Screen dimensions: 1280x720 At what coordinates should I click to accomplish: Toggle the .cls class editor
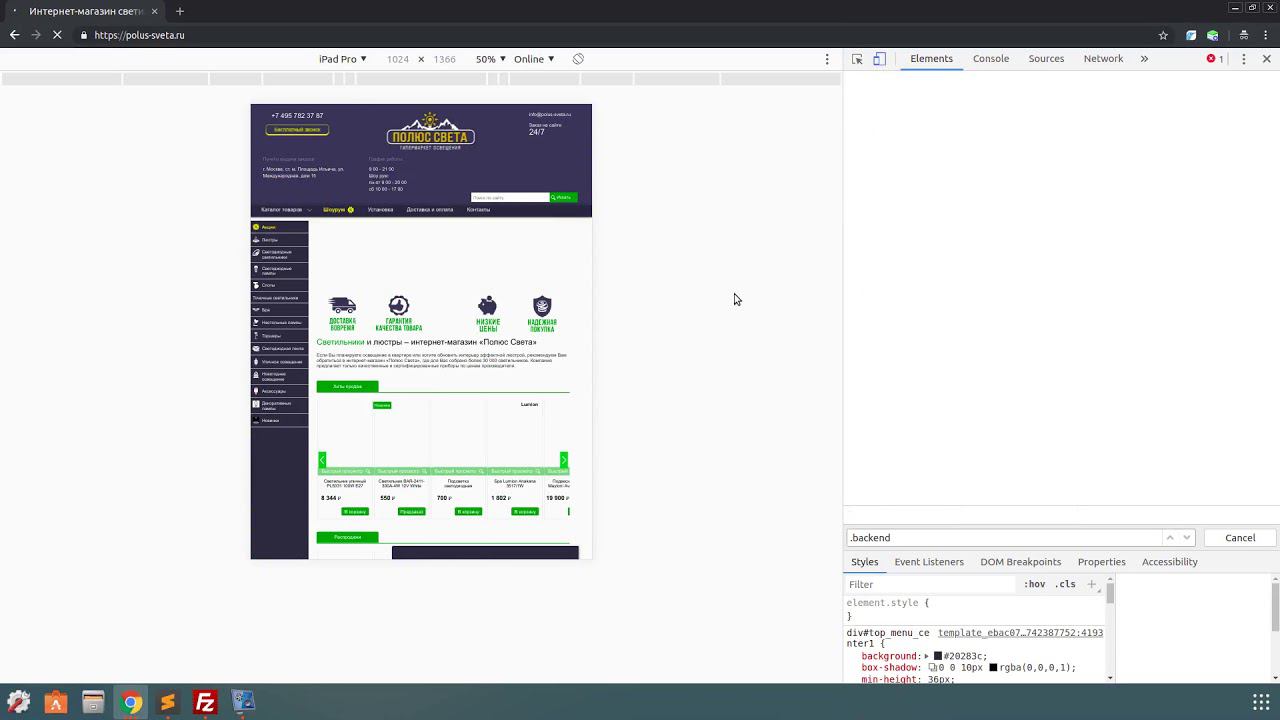tap(1066, 584)
